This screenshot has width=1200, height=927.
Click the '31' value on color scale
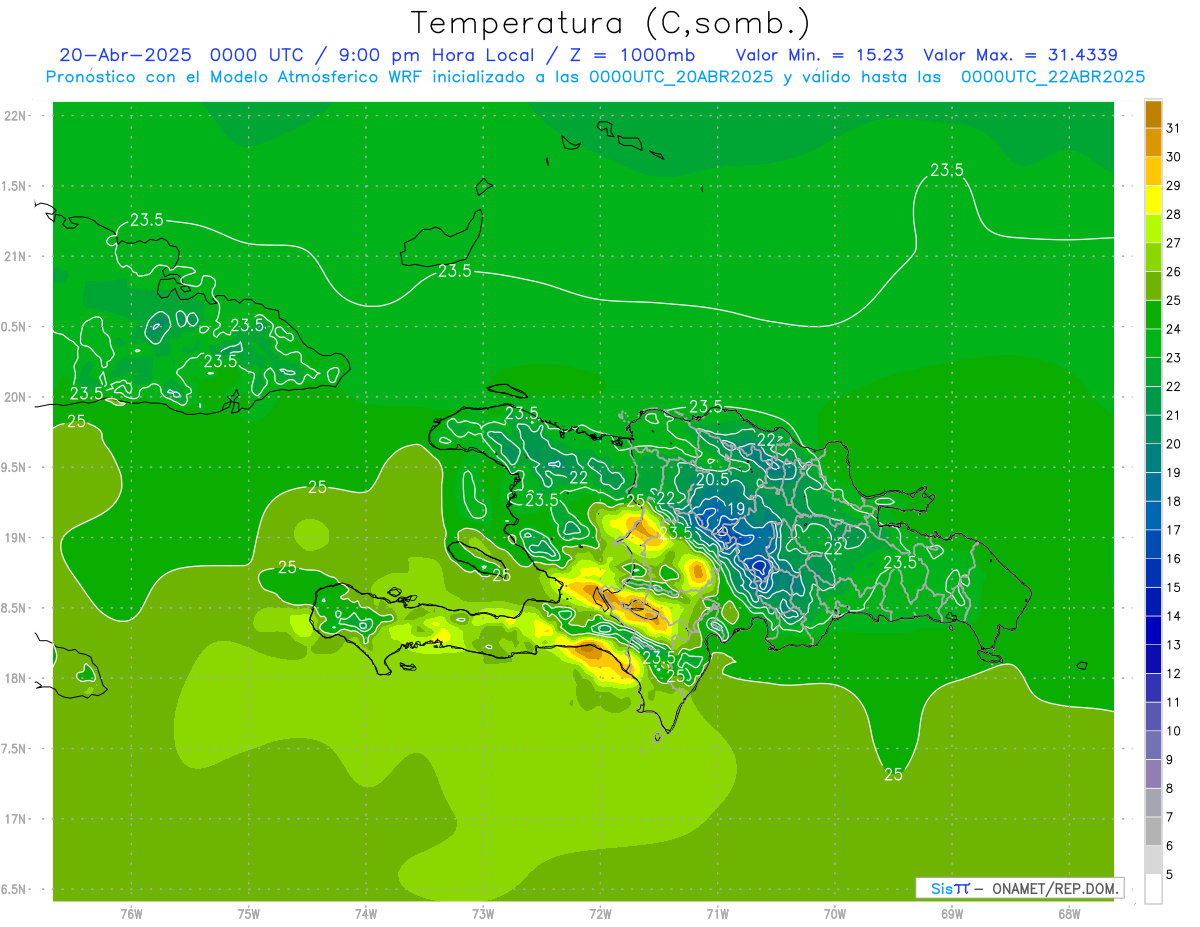pyautogui.click(x=1174, y=128)
